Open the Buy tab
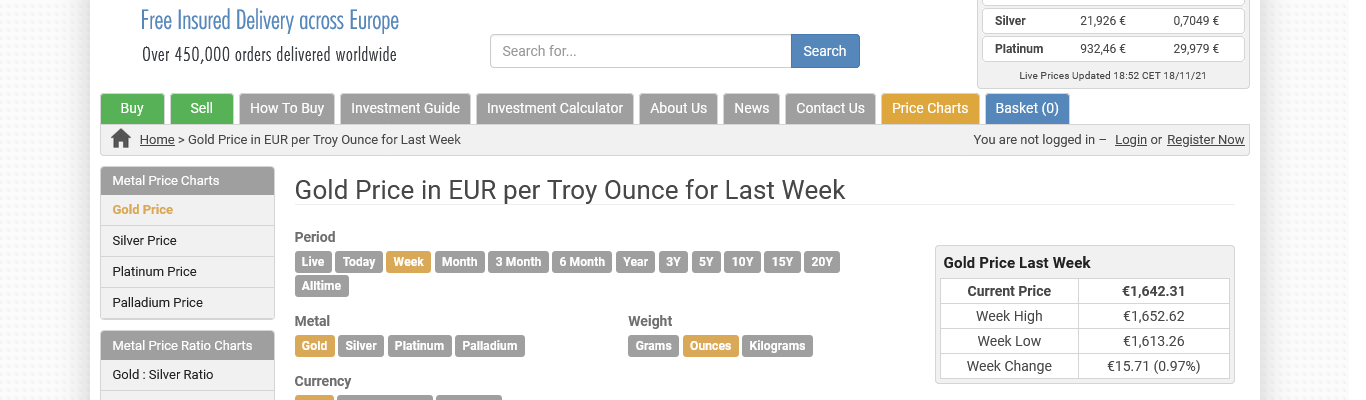The width and height of the screenshot is (1366, 400). (132, 108)
